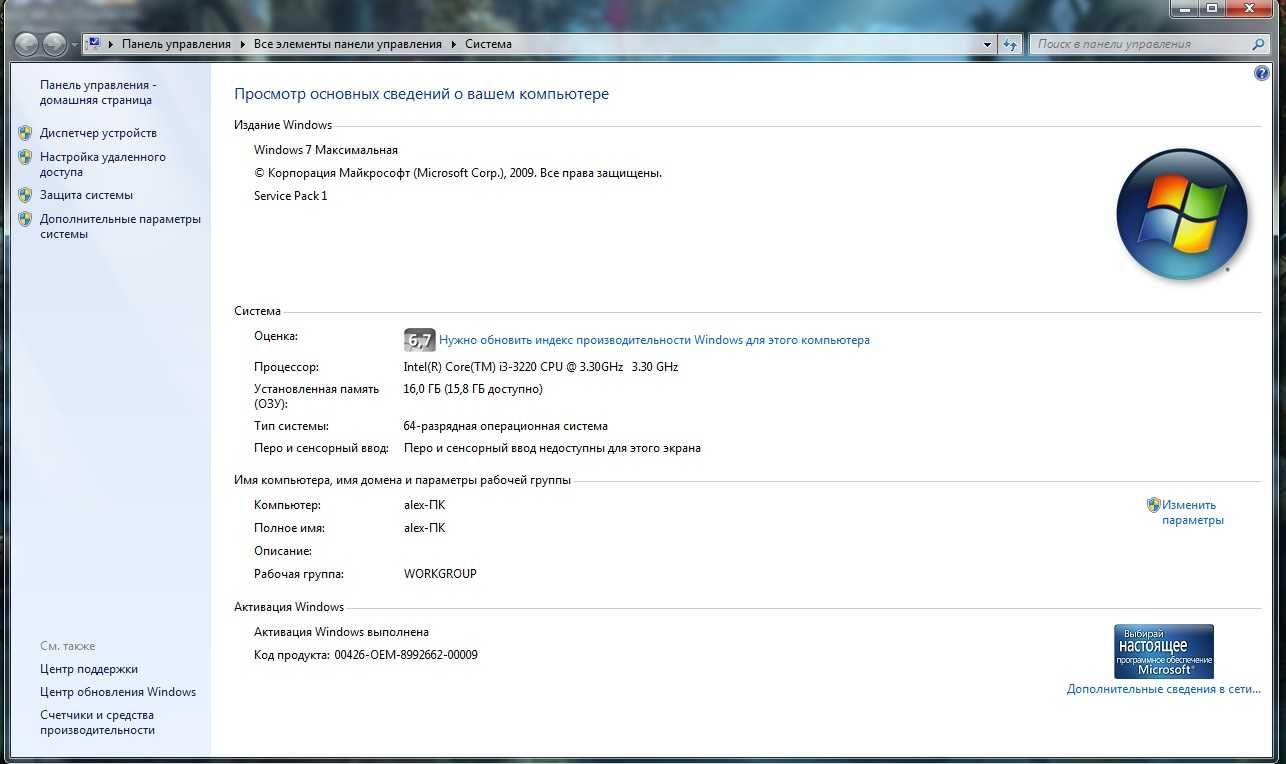Close the System window
The width and height of the screenshot is (1286, 764).
[x=1250, y=8]
